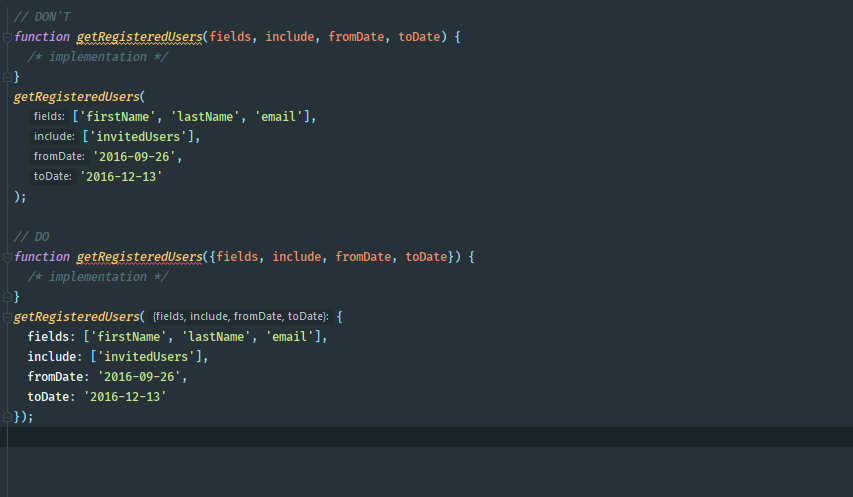
Task: Collapse the first getRegisteredUsers function fold marker
Action: (x=8, y=37)
